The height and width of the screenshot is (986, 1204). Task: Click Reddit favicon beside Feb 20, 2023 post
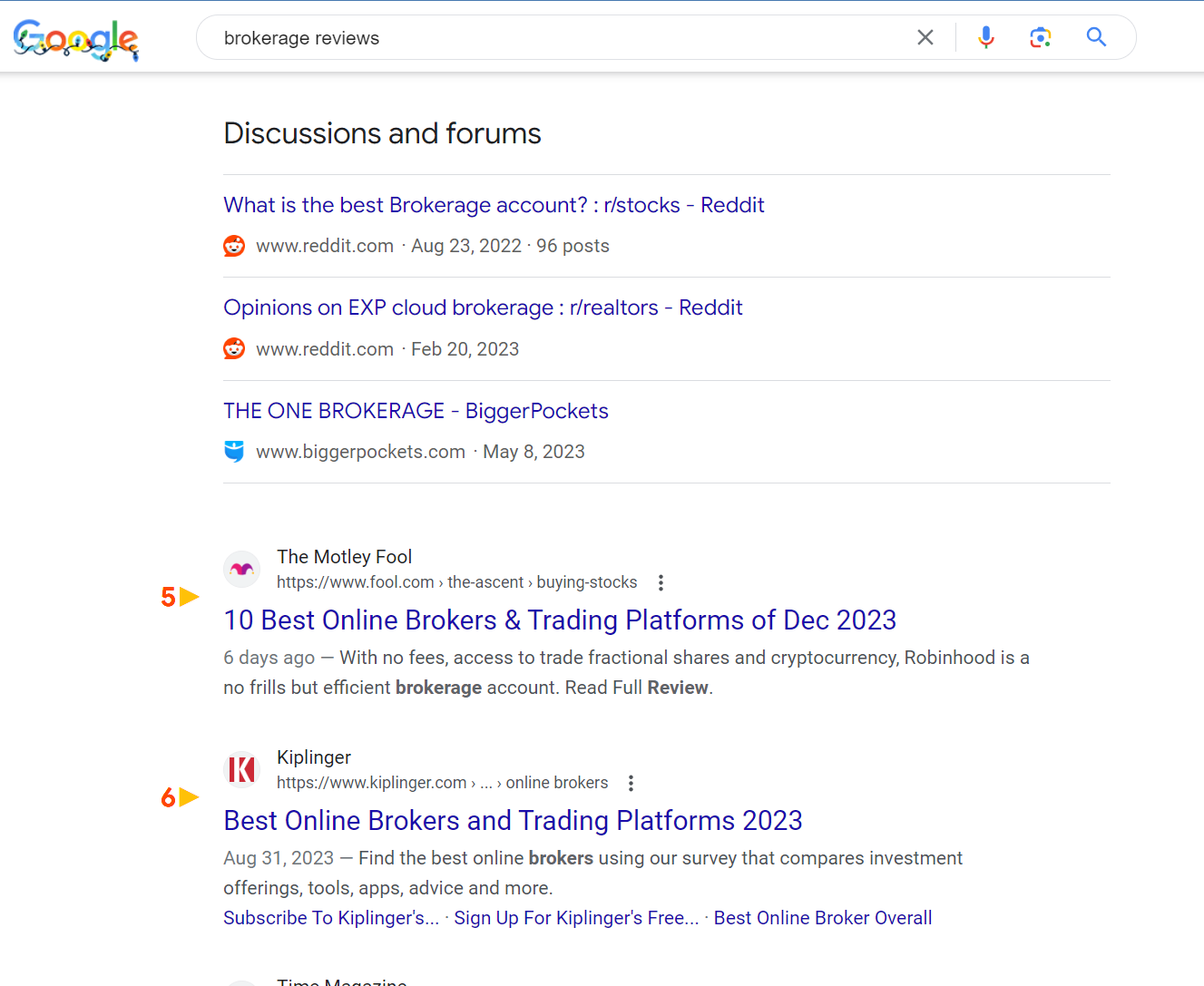[x=234, y=348]
